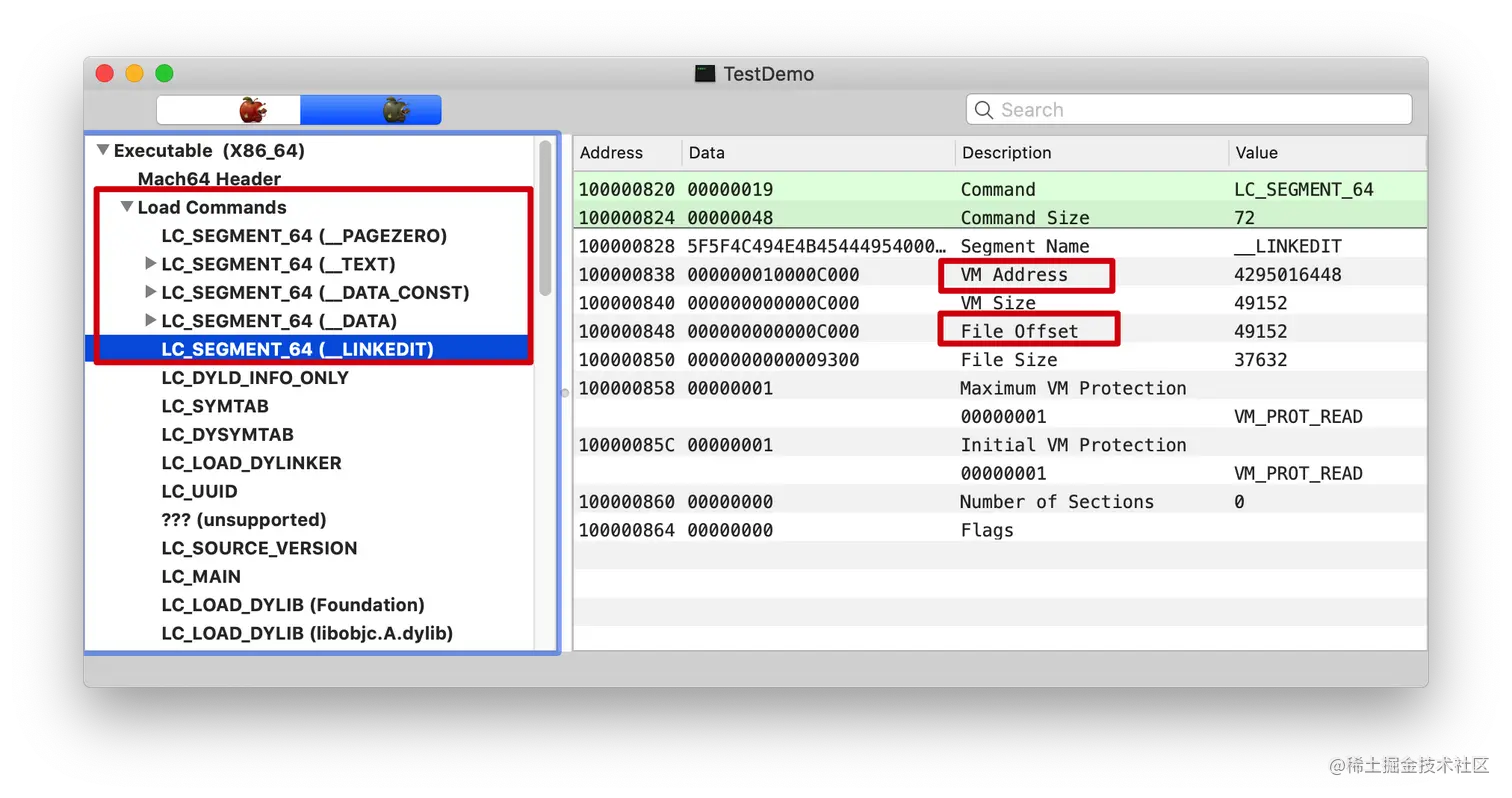Select the Initial VM Protection row
Screen dimensions: 1512x798
click(x=1000, y=445)
